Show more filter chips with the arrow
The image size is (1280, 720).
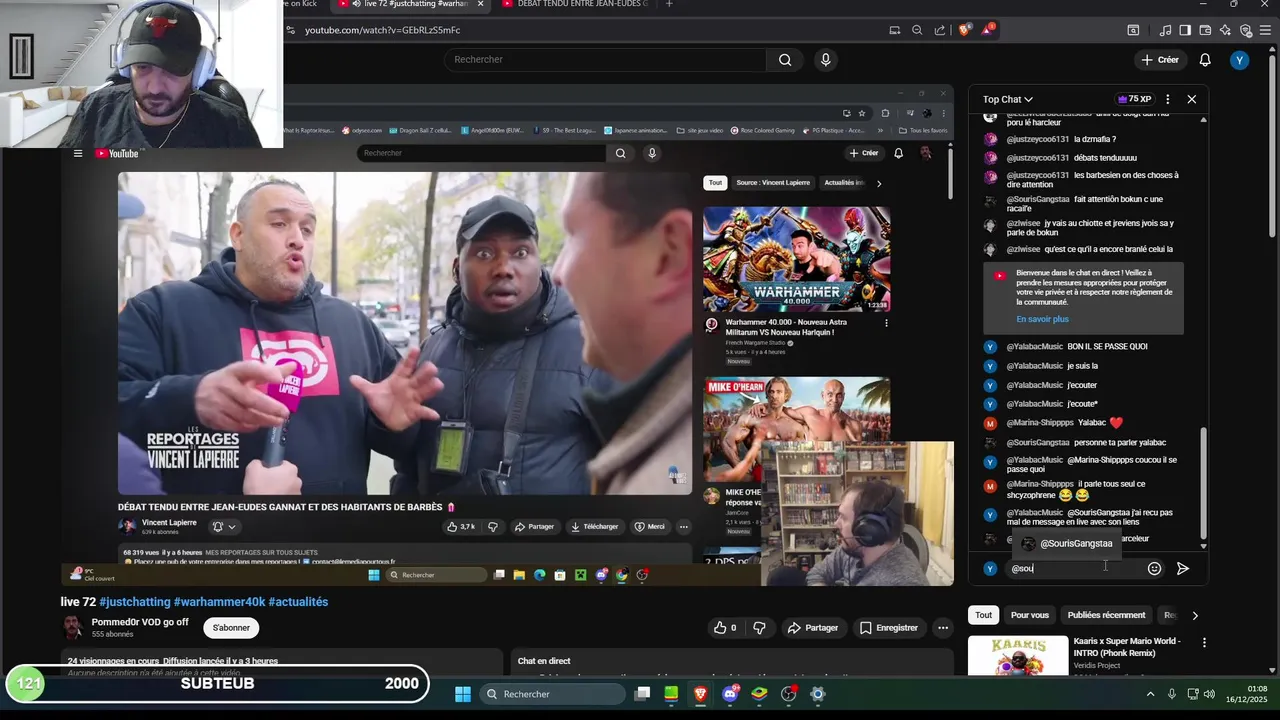(x=1194, y=615)
